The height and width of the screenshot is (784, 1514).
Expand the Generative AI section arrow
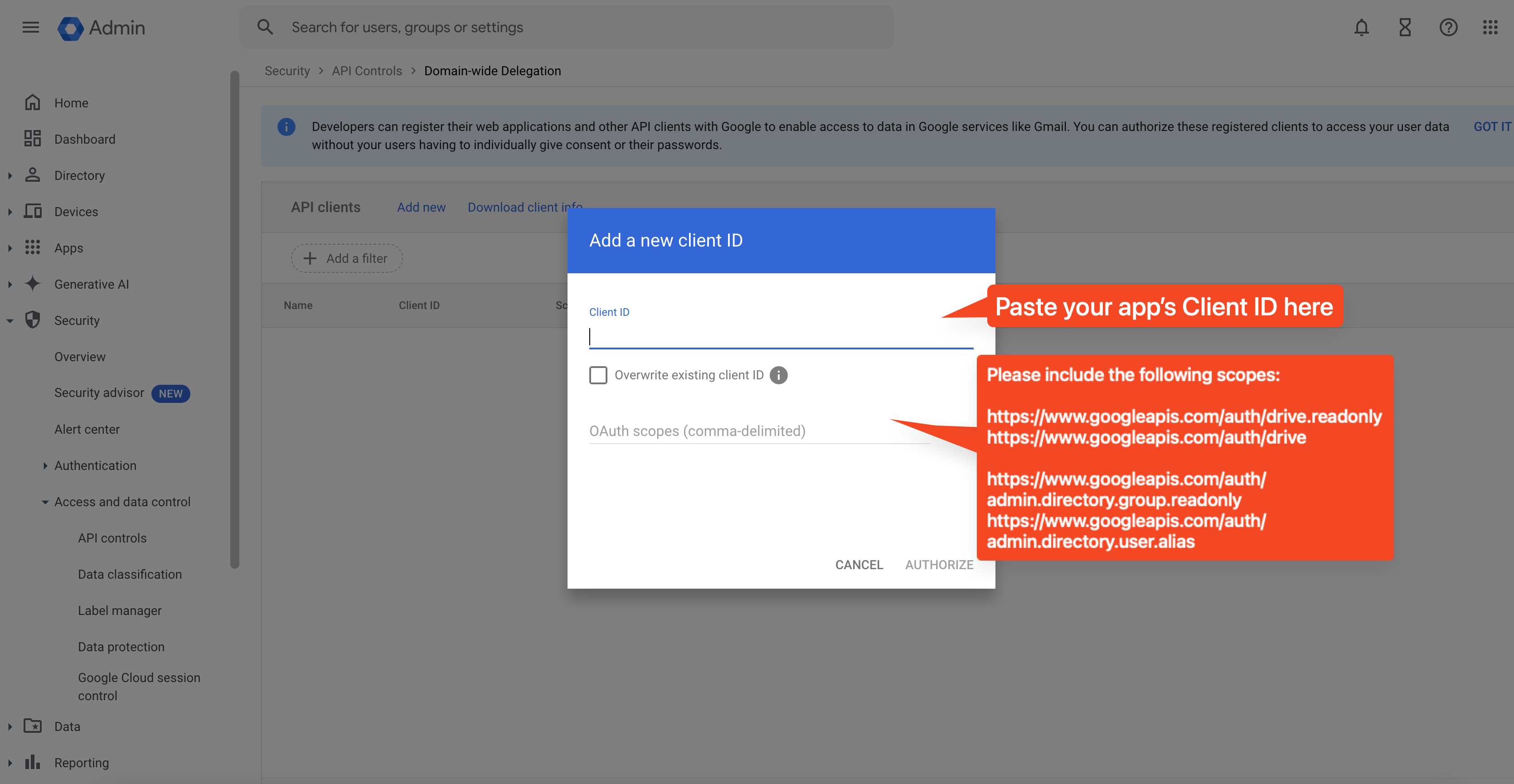(10, 285)
